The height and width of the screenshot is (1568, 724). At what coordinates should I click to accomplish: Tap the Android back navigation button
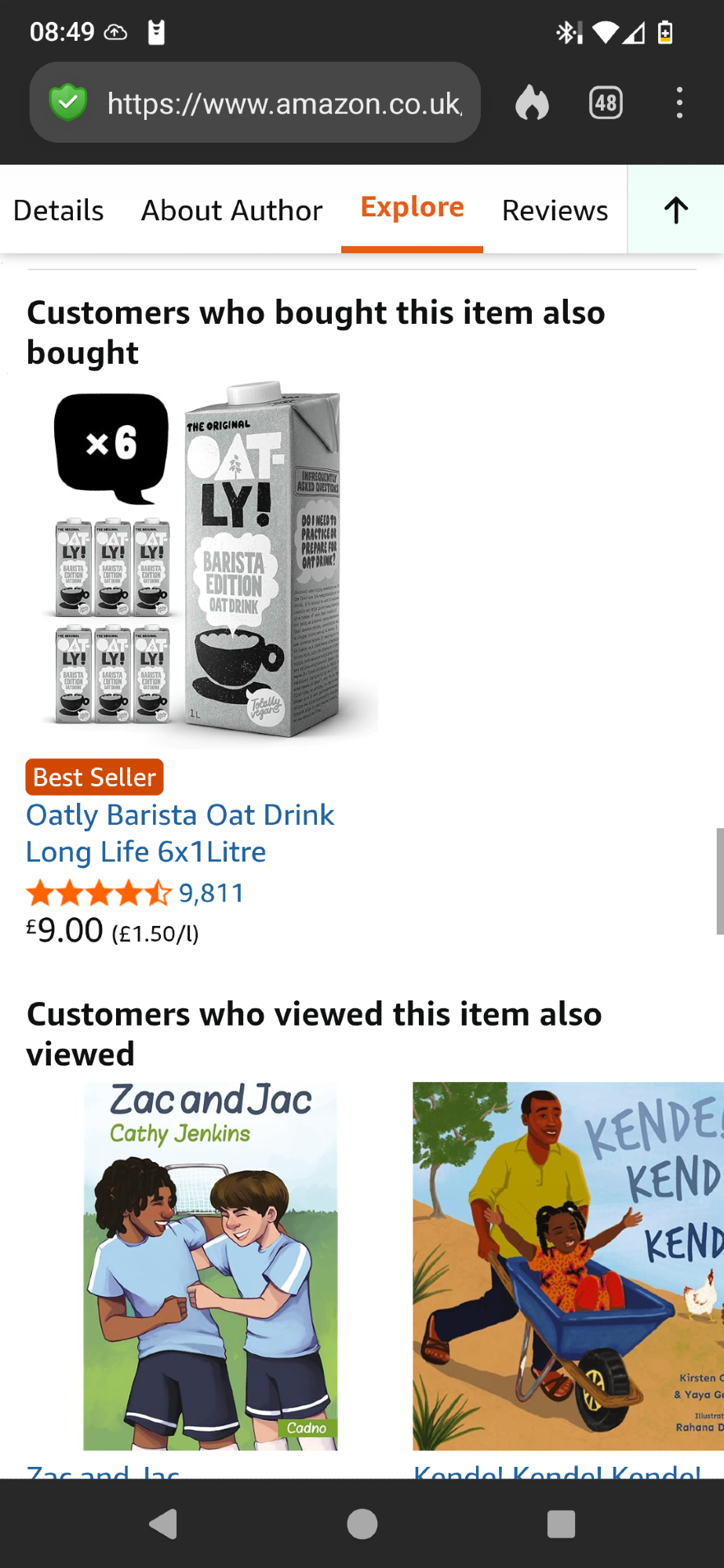pyautogui.click(x=163, y=1524)
